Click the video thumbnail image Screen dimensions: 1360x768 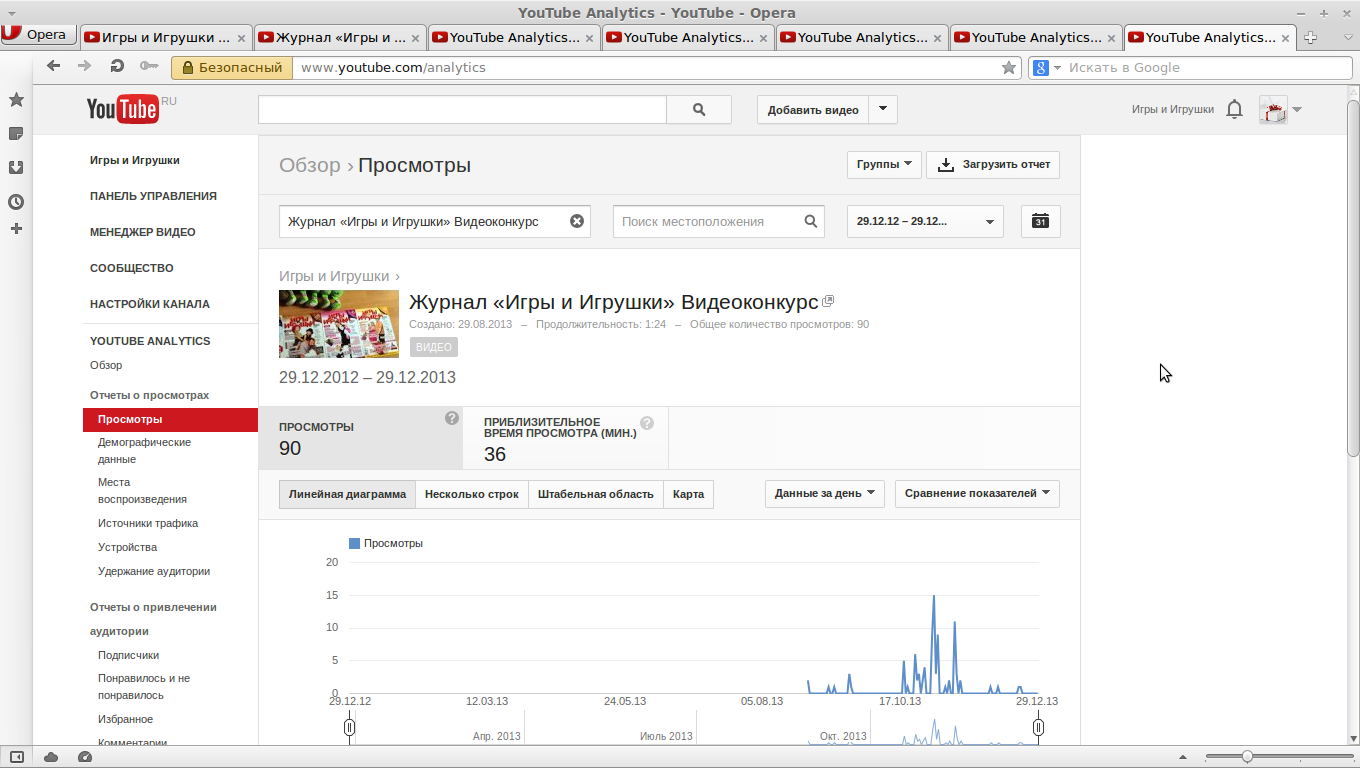coord(338,324)
